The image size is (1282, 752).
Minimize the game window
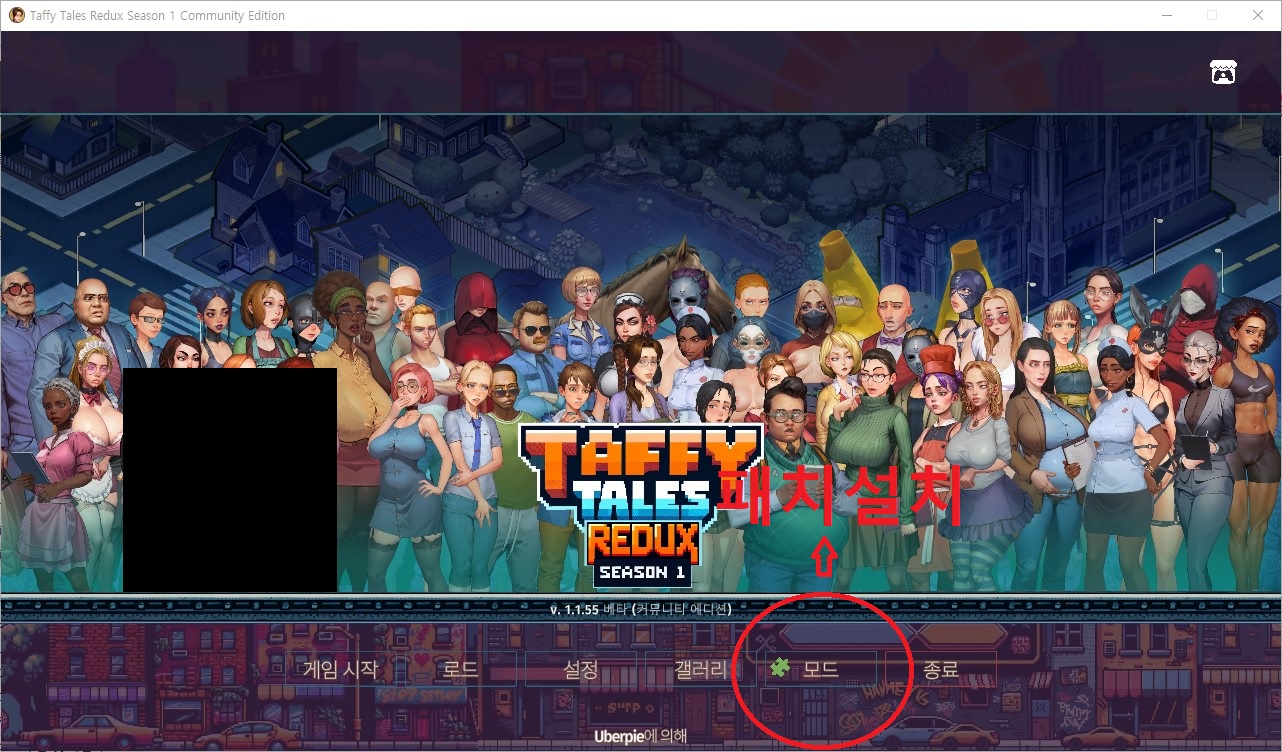(x=1166, y=15)
